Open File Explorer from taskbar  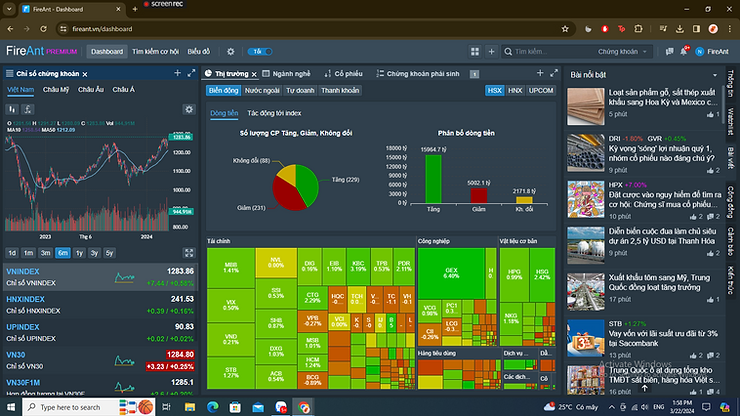click(190, 407)
